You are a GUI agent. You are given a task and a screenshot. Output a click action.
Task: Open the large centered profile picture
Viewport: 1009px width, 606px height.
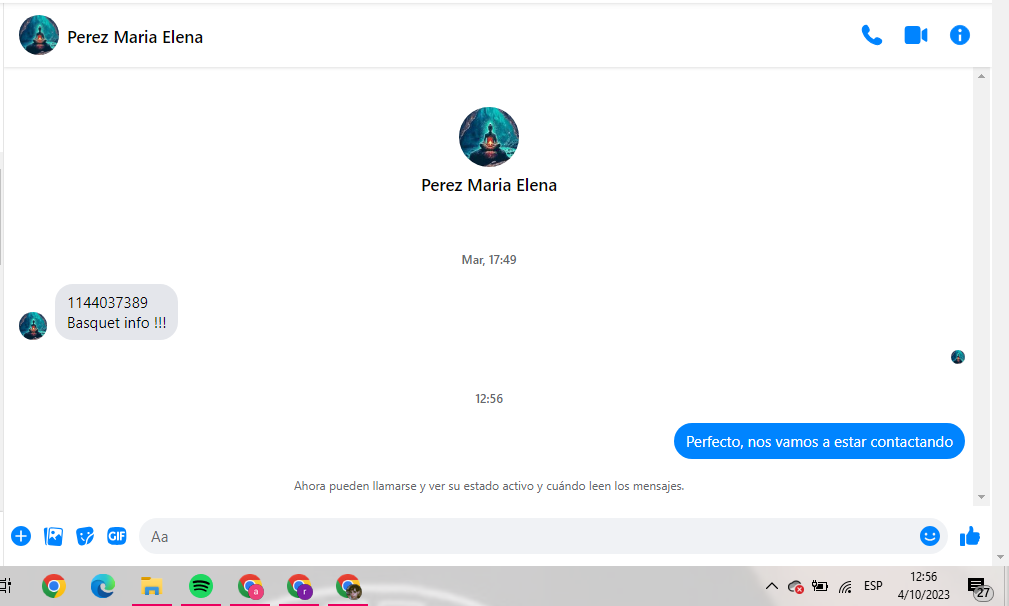[x=488, y=137]
